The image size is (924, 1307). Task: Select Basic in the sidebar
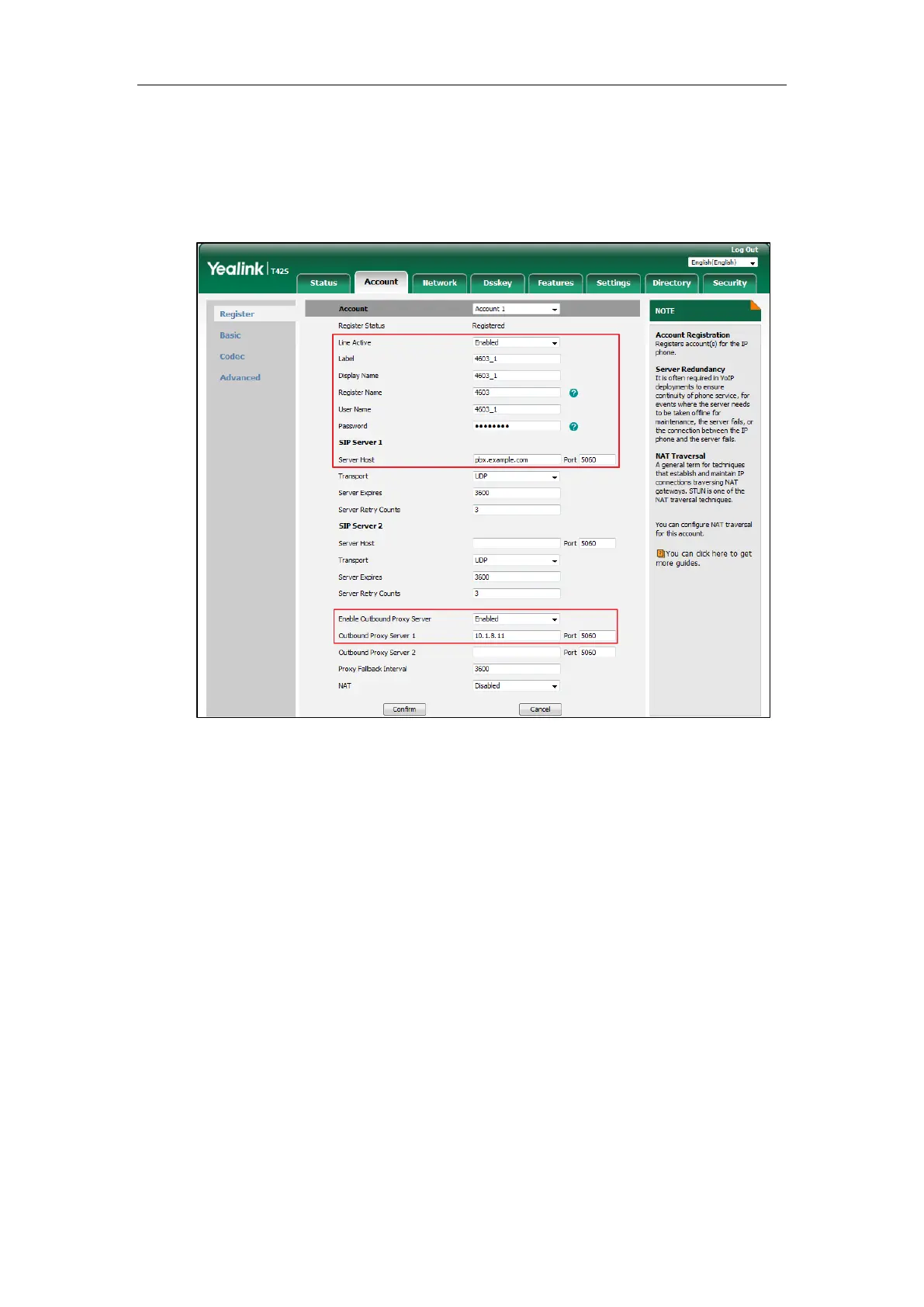point(230,335)
